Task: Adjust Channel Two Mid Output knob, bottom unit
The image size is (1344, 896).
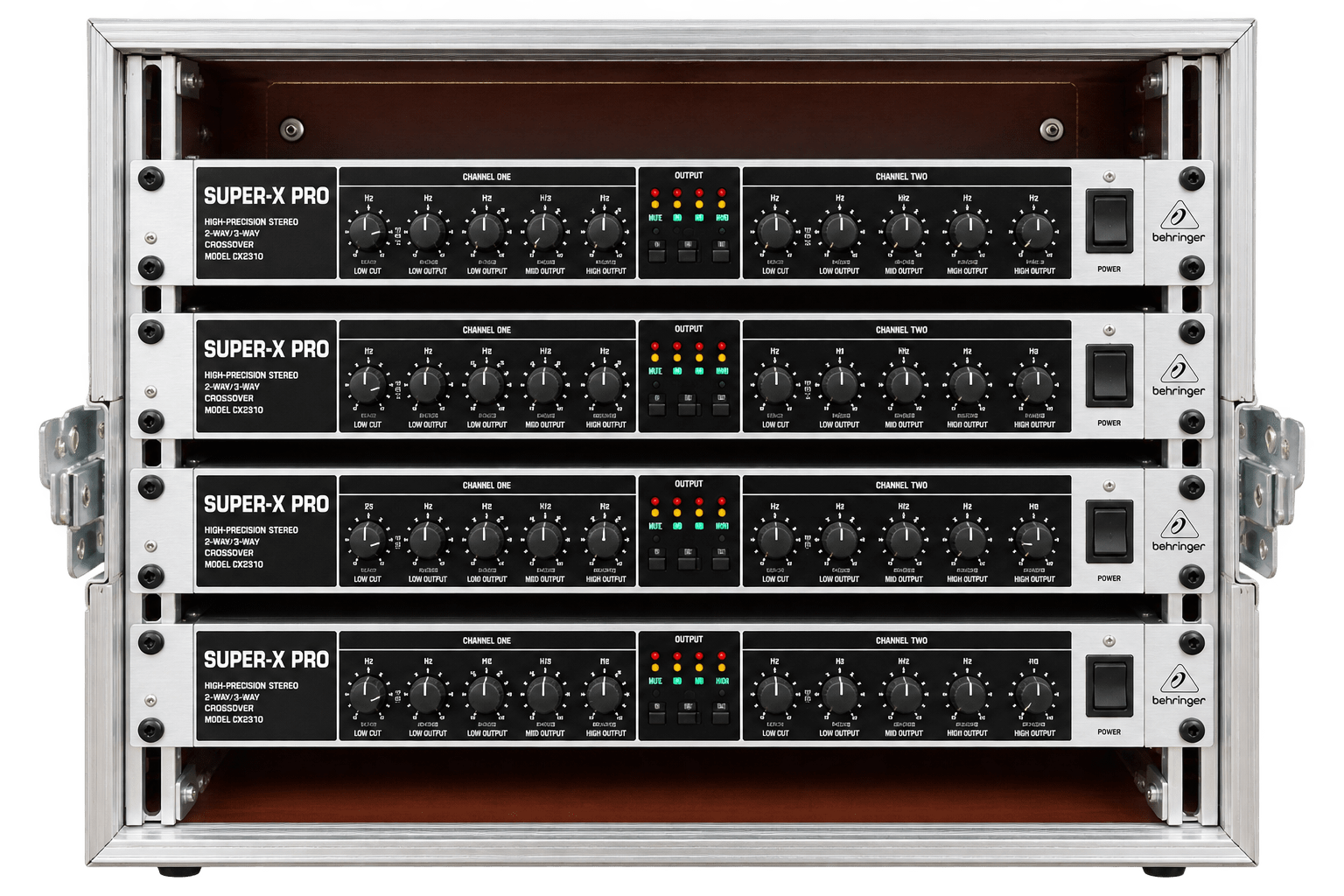Action: coord(904,694)
